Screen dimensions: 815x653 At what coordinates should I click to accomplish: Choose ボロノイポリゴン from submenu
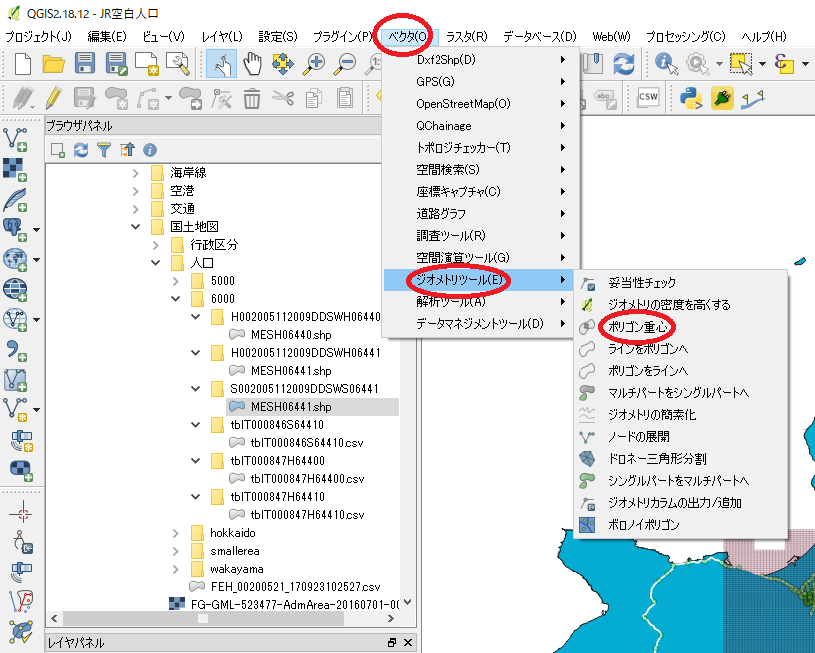pos(643,525)
